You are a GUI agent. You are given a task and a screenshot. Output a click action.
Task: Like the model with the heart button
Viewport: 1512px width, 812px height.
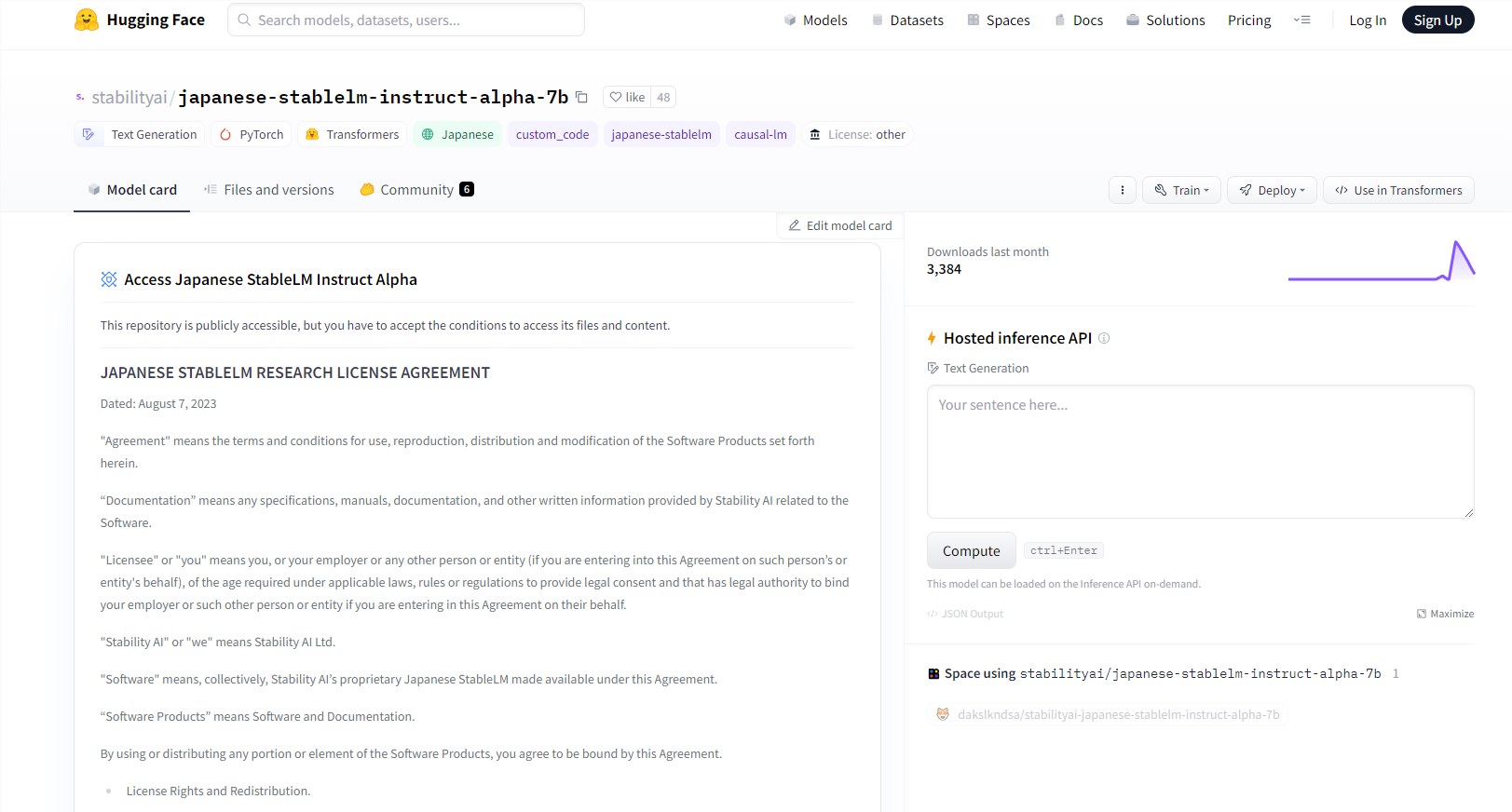pyautogui.click(x=627, y=97)
